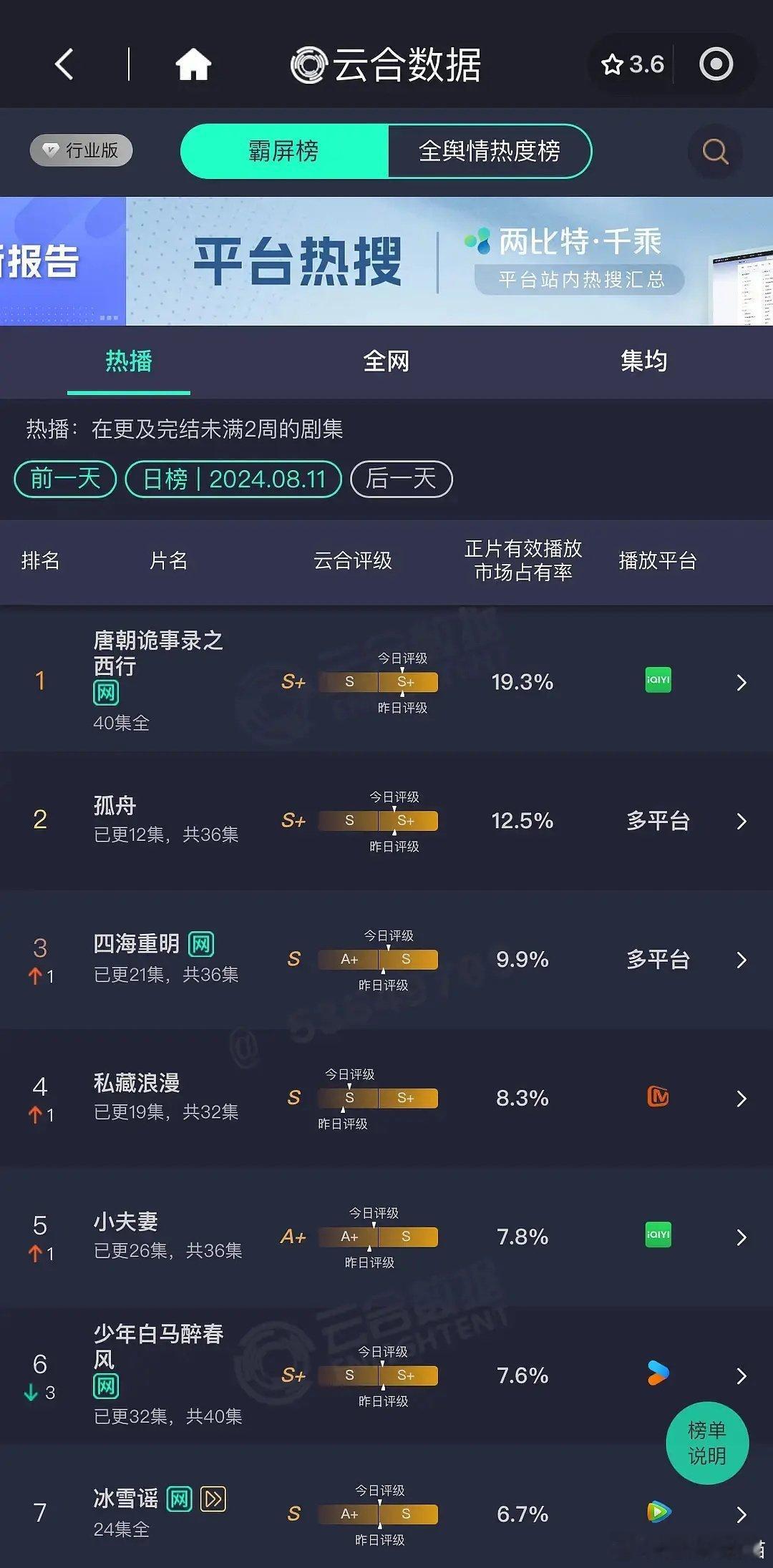Image resolution: width=773 pixels, height=1568 pixels.
Task: Open the chevron on the 四海重明 row
Action: click(741, 960)
